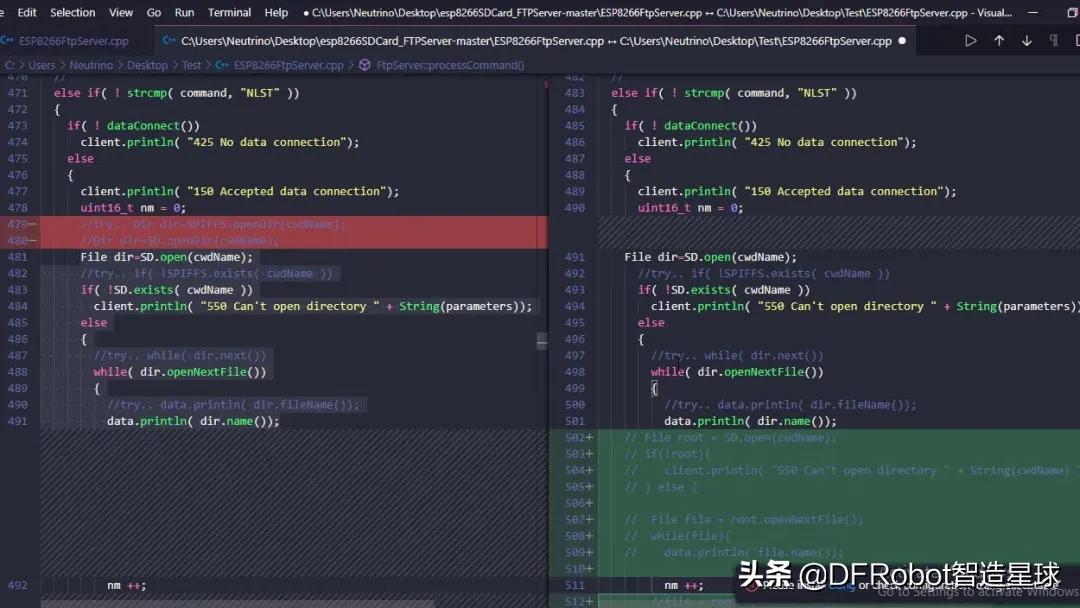This screenshot has width=1080, height=608.
Task: Open the Users breadcrumb dropdown
Action: (42, 64)
